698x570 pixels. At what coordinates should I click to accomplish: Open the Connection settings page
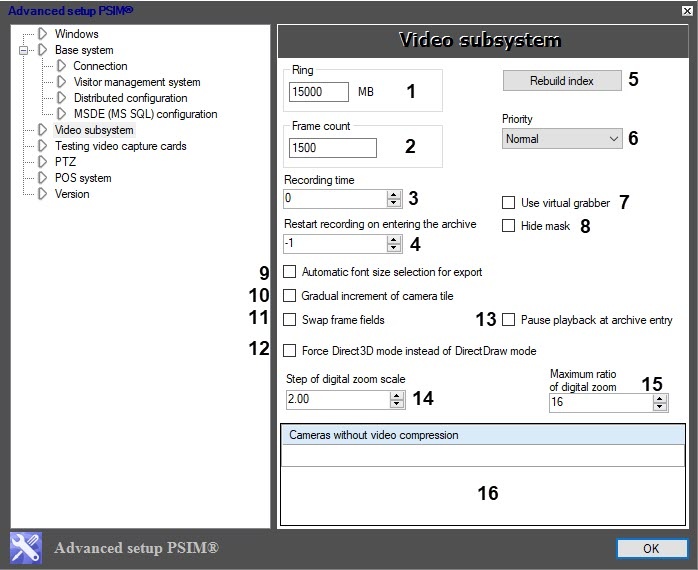(100, 66)
